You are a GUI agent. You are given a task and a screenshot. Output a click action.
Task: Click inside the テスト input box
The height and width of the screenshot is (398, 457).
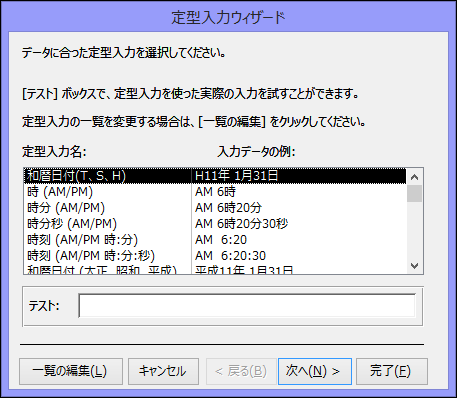pyautogui.click(x=247, y=305)
